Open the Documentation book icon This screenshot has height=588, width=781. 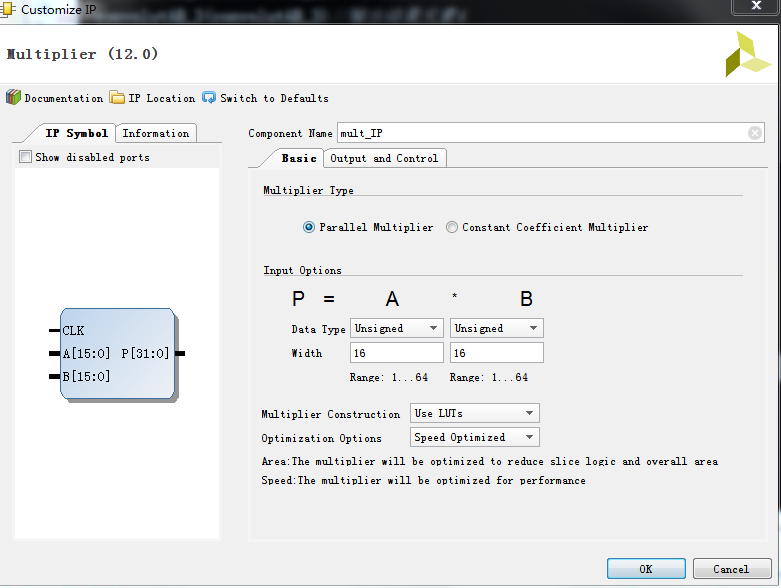point(13,97)
